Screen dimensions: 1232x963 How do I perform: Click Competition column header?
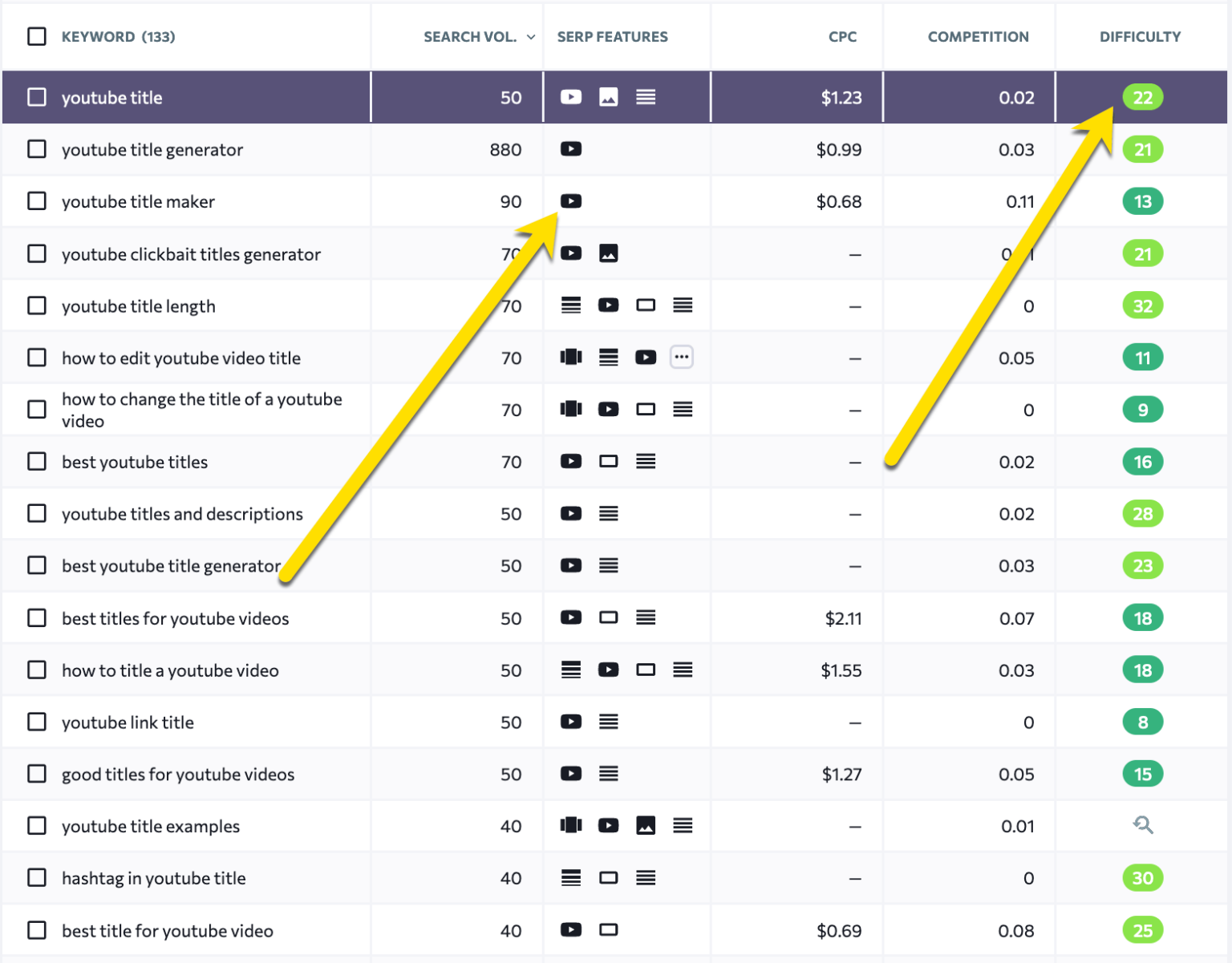pos(977,37)
